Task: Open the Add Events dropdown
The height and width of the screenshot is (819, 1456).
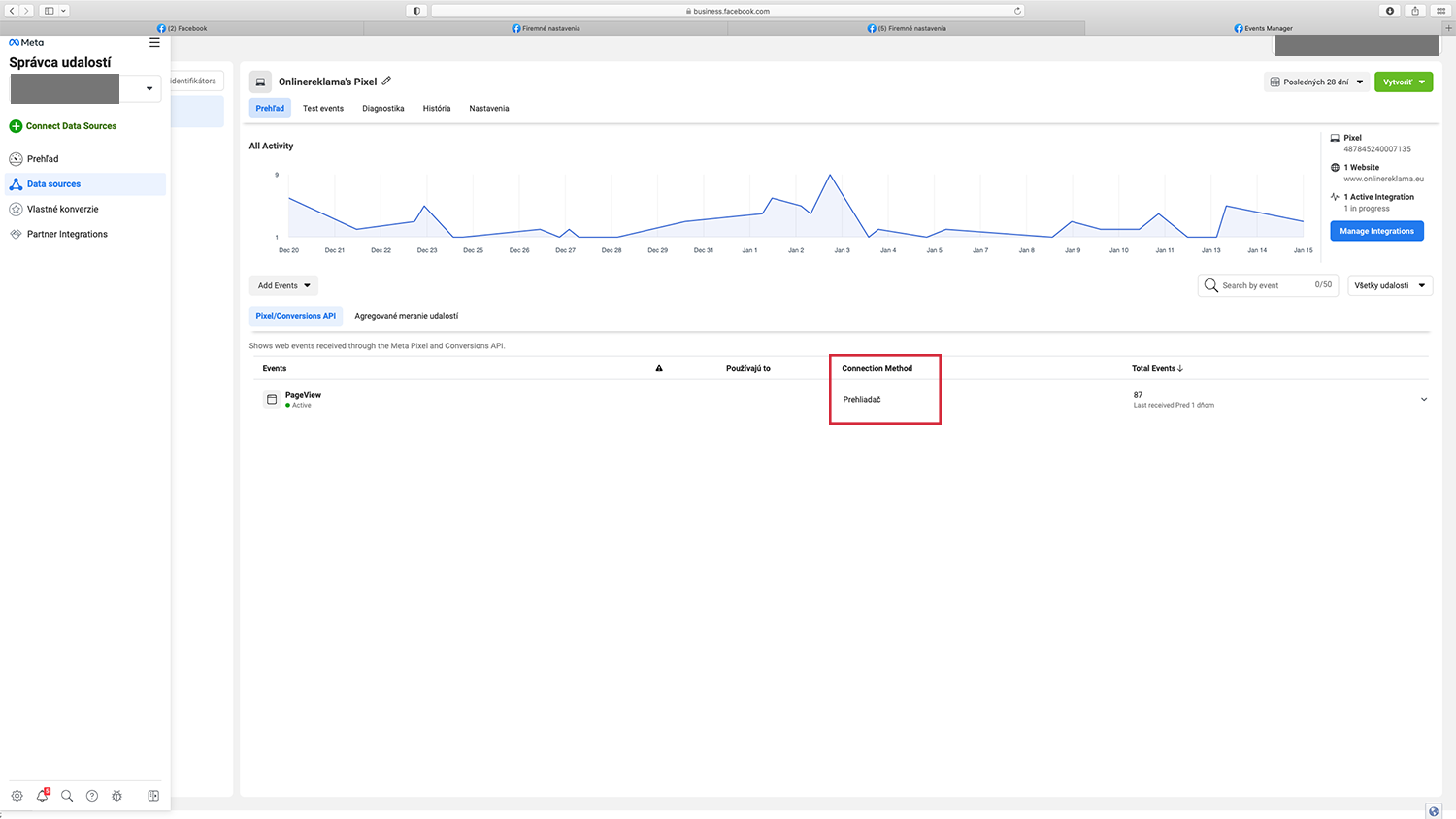Action: [283, 285]
